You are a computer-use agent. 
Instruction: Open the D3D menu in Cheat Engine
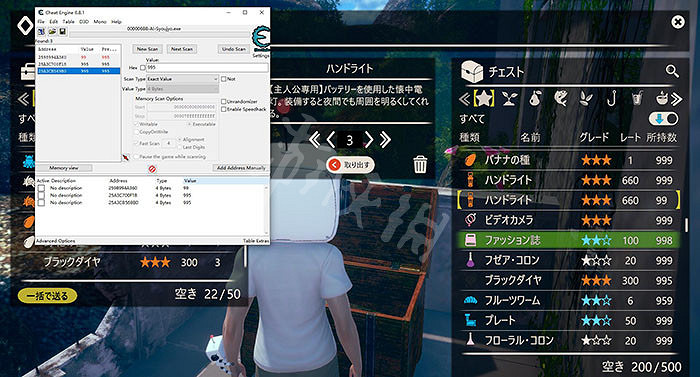click(x=83, y=21)
